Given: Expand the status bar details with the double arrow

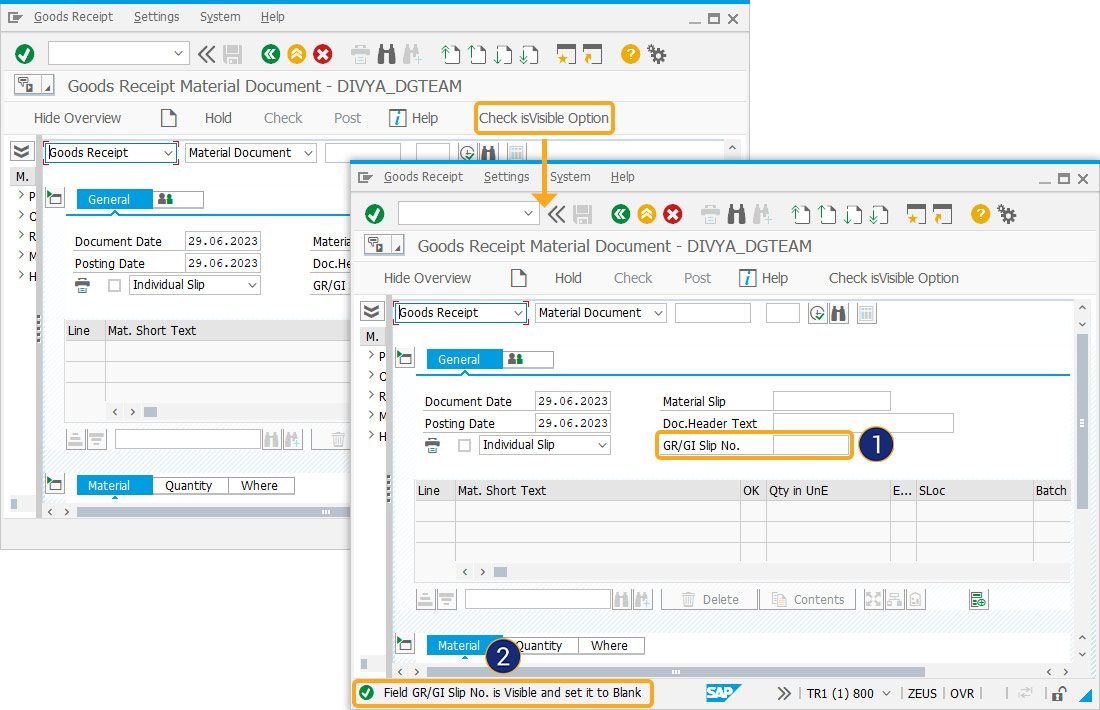Looking at the screenshot, I should (784, 693).
